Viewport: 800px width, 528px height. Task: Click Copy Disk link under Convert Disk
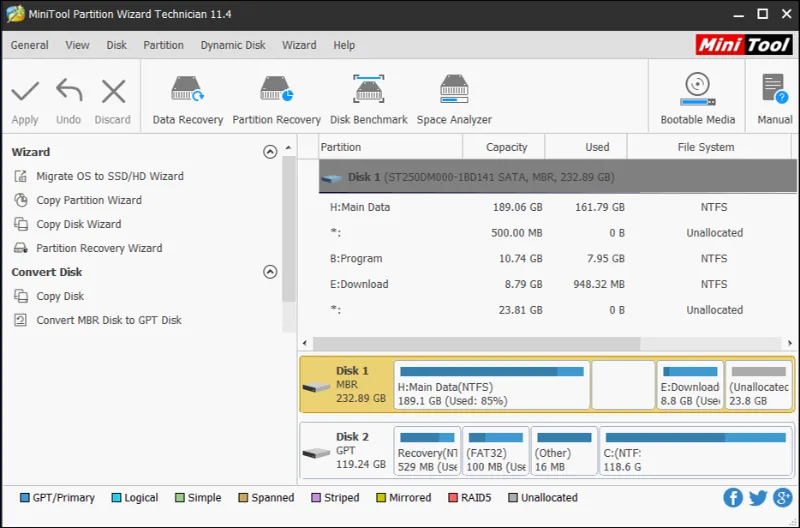60,296
